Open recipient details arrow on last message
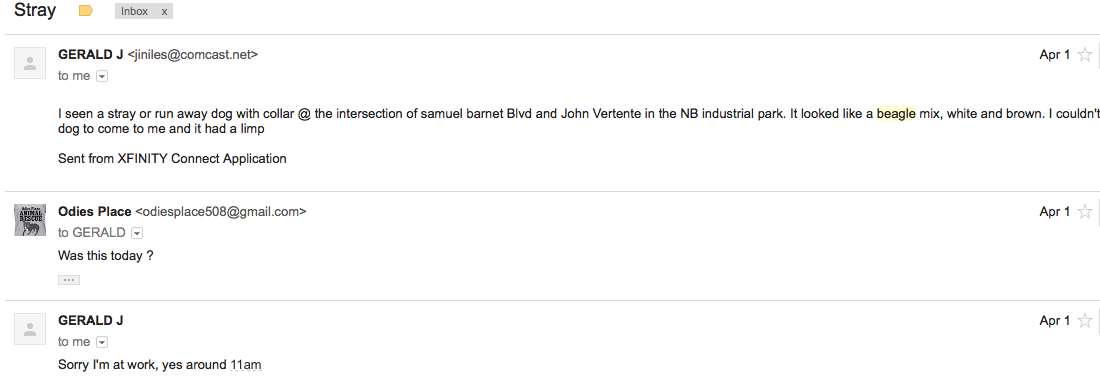The image size is (1100, 382). [102, 342]
